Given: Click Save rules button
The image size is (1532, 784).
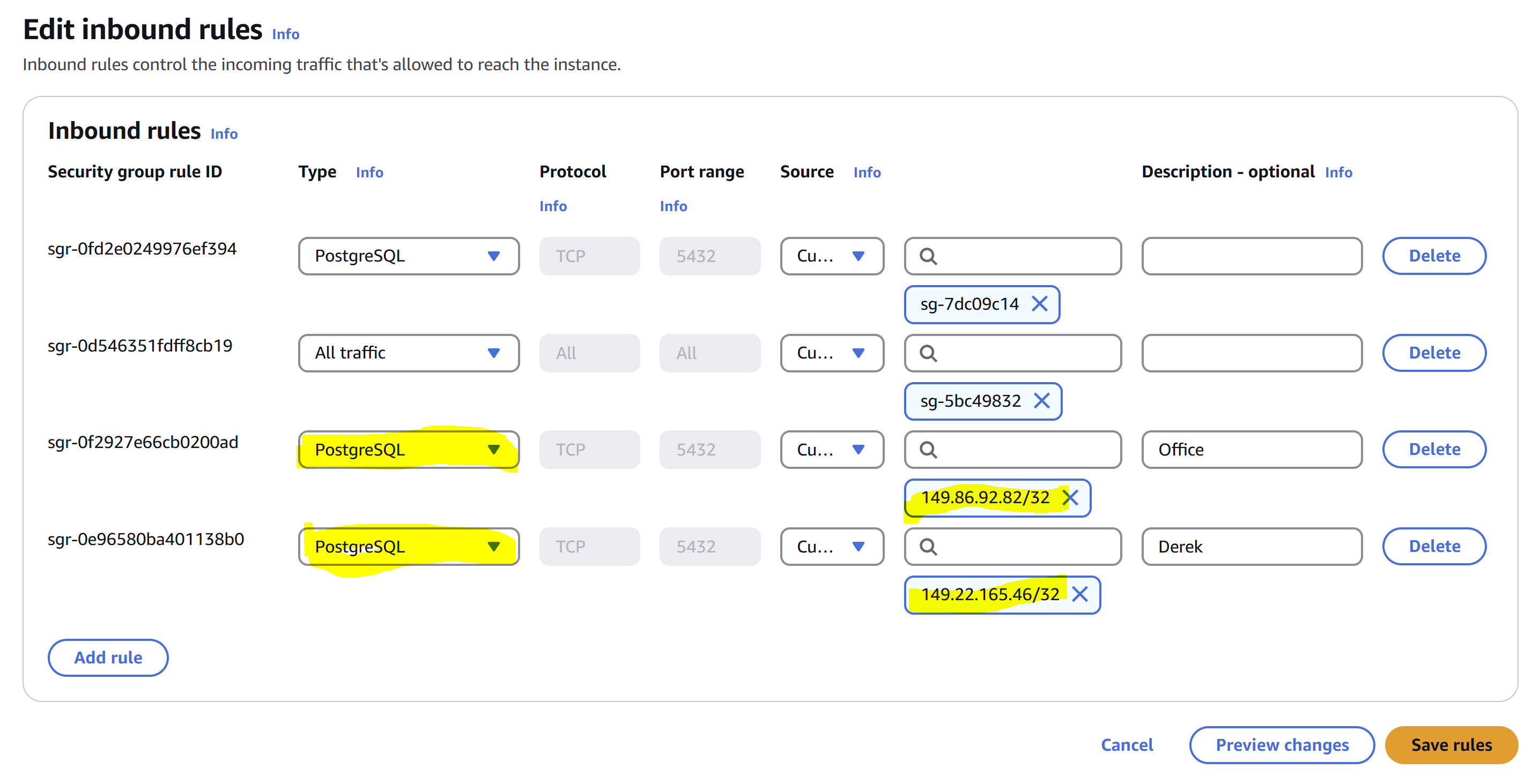Looking at the screenshot, I should (x=1451, y=745).
